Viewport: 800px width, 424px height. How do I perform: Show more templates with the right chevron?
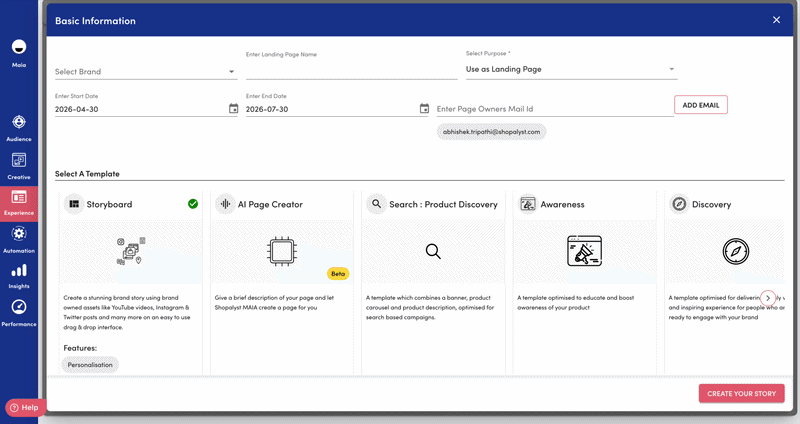[x=768, y=298]
